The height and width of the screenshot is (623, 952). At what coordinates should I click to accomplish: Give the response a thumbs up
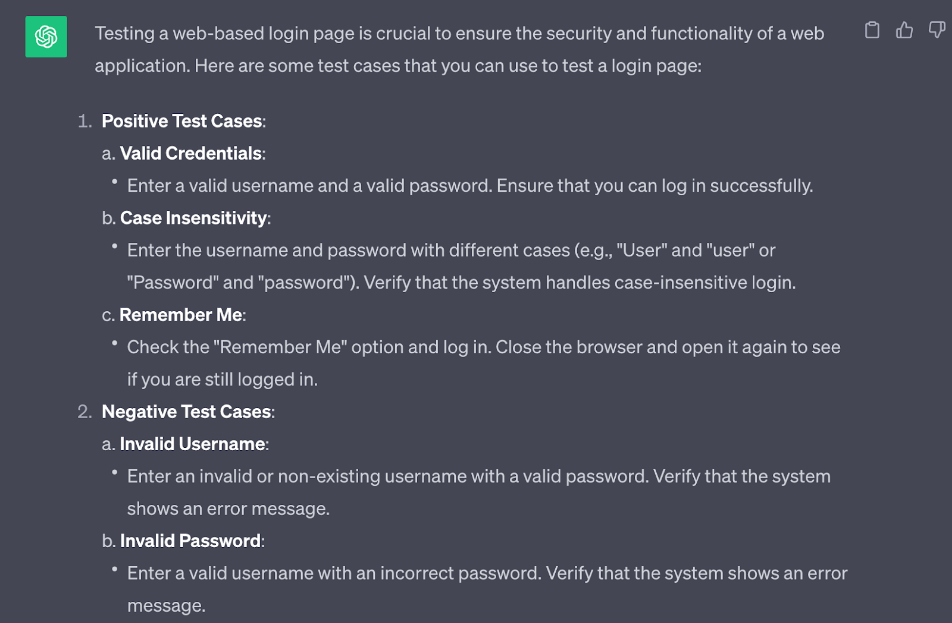coord(904,30)
